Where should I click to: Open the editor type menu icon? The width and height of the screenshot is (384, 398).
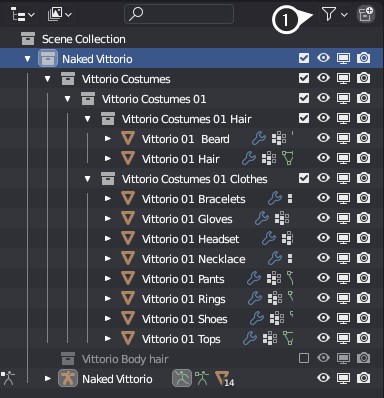[22, 14]
